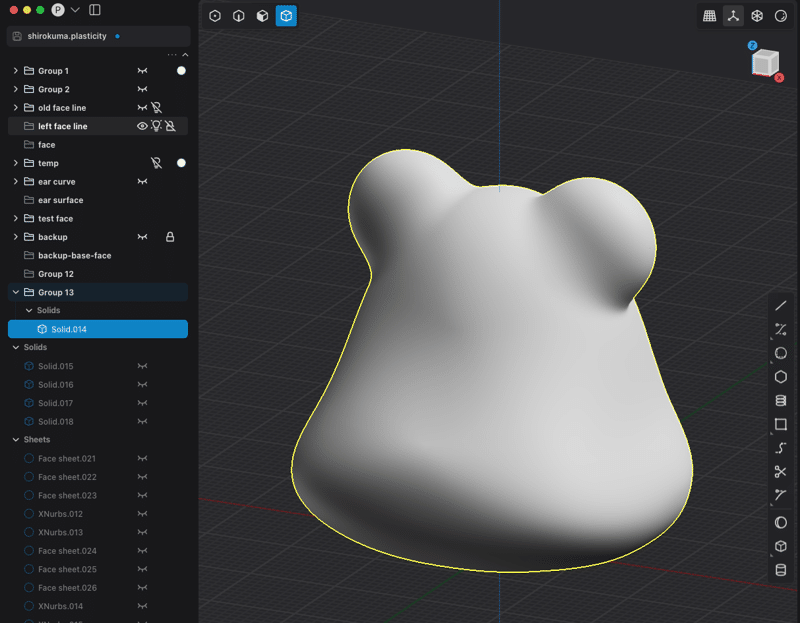Toggle the grid display icon
This screenshot has width=800, height=623.
pyautogui.click(x=709, y=16)
